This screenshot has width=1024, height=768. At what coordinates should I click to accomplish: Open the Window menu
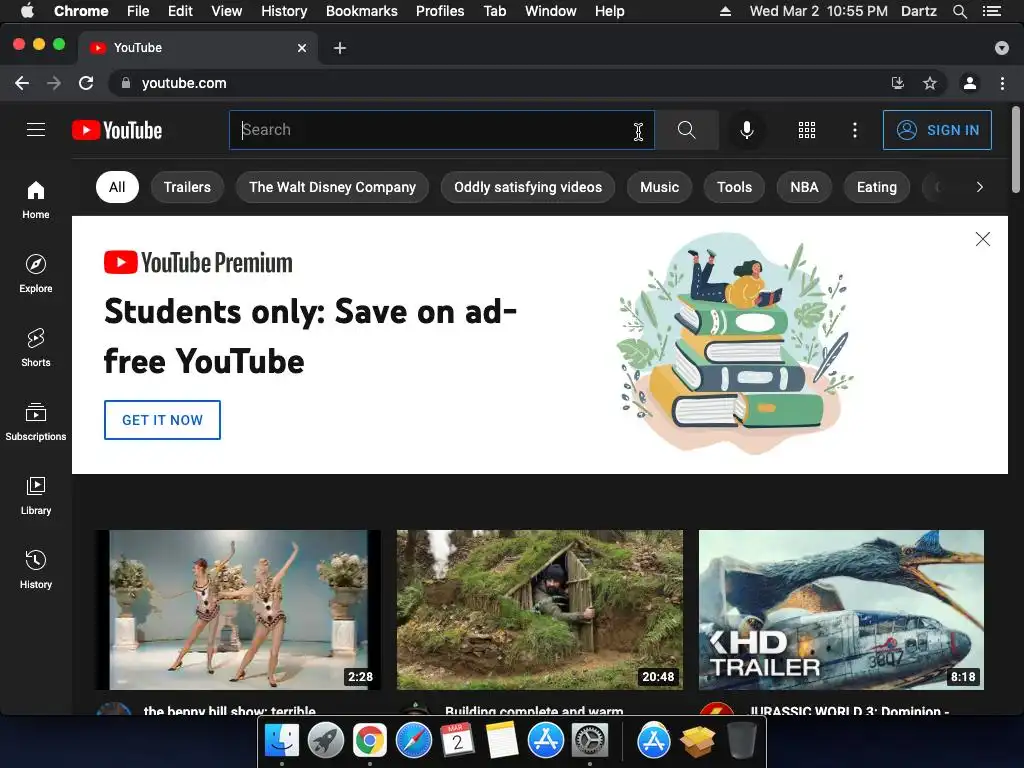tap(551, 11)
